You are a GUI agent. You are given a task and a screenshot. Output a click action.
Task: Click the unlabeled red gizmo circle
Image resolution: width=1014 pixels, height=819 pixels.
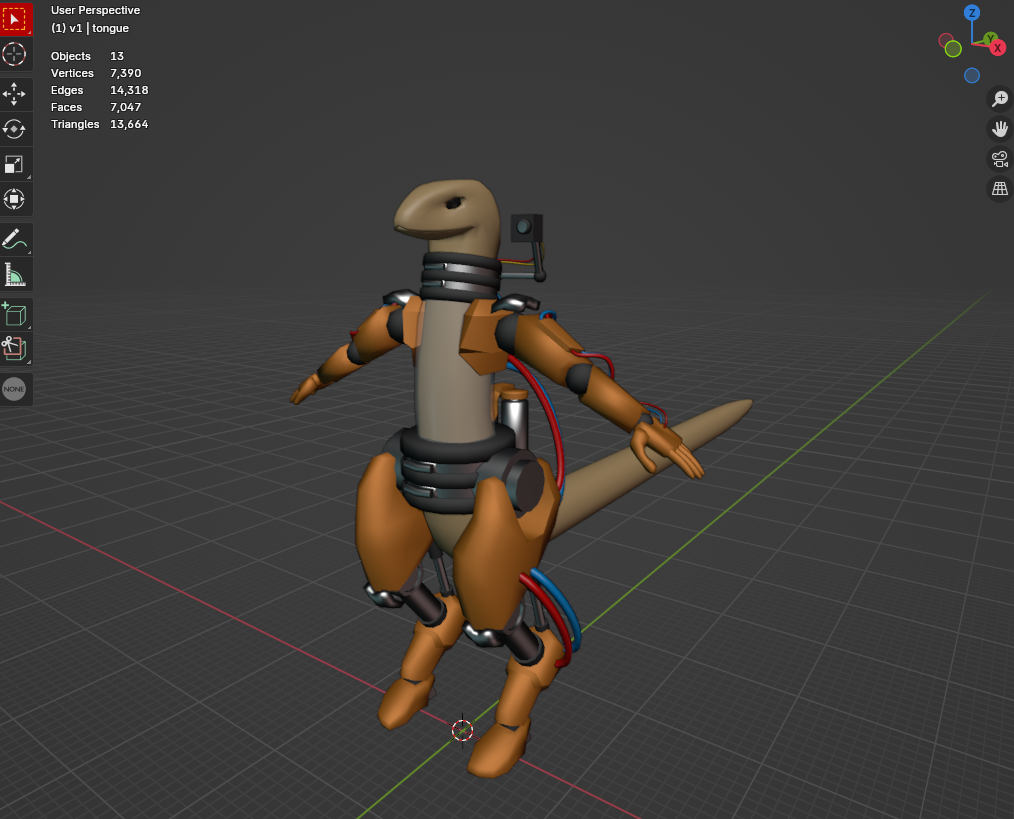[x=945, y=41]
